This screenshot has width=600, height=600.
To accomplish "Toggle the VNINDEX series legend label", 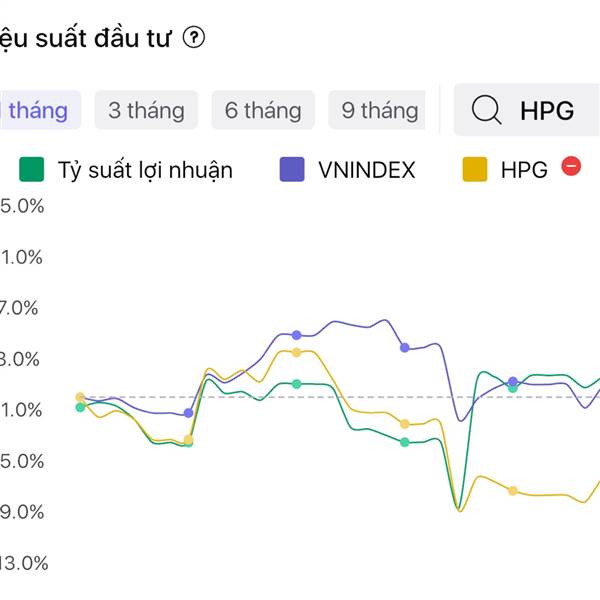I will 366,170.
